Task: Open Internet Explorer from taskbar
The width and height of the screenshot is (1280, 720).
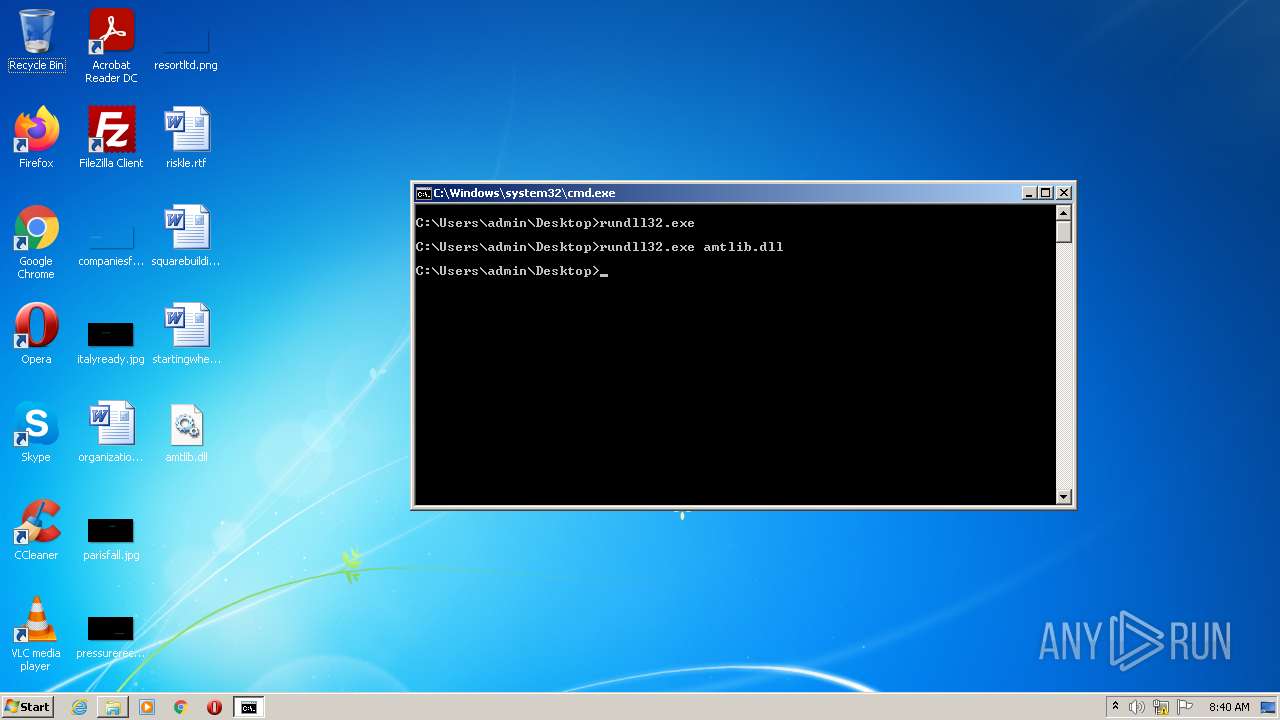Action: [x=79, y=707]
